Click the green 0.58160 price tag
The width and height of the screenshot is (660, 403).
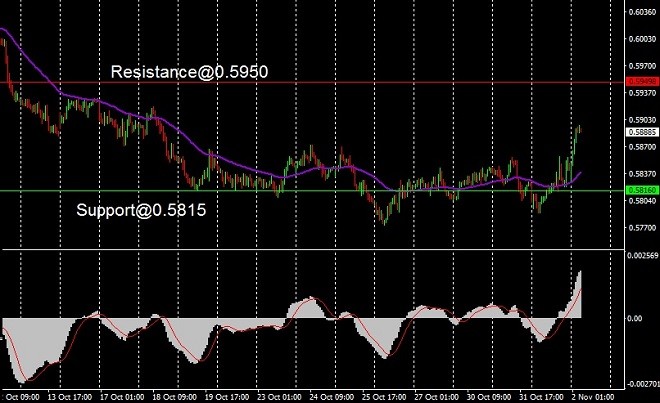tap(642, 190)
